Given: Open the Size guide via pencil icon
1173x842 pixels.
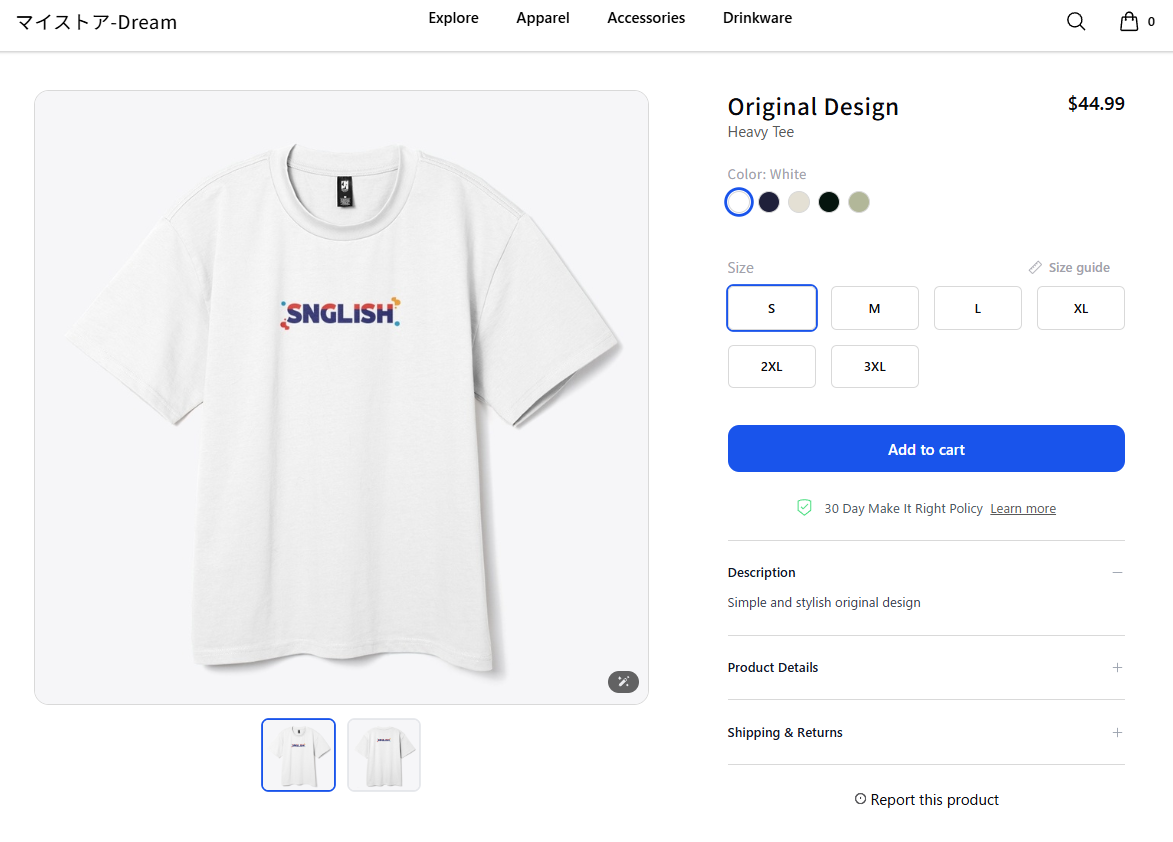Looking at the screenshot, I should 1034,267.
